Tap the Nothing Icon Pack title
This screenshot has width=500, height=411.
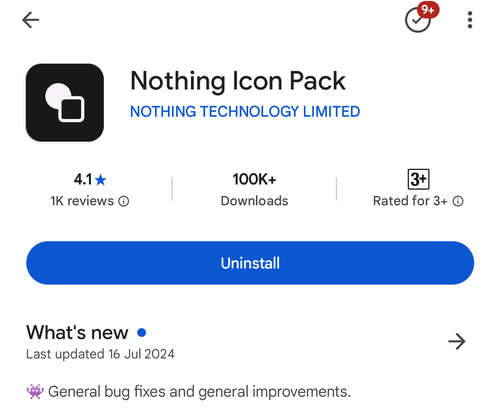click(x=238, y=81)
